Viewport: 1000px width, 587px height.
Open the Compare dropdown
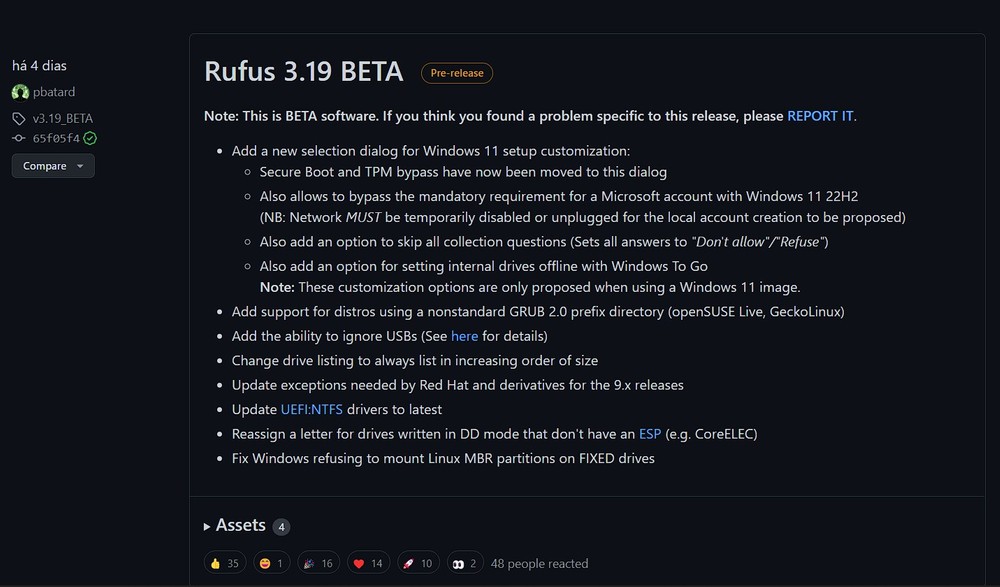pyautogui.click(x=53, y=166)
